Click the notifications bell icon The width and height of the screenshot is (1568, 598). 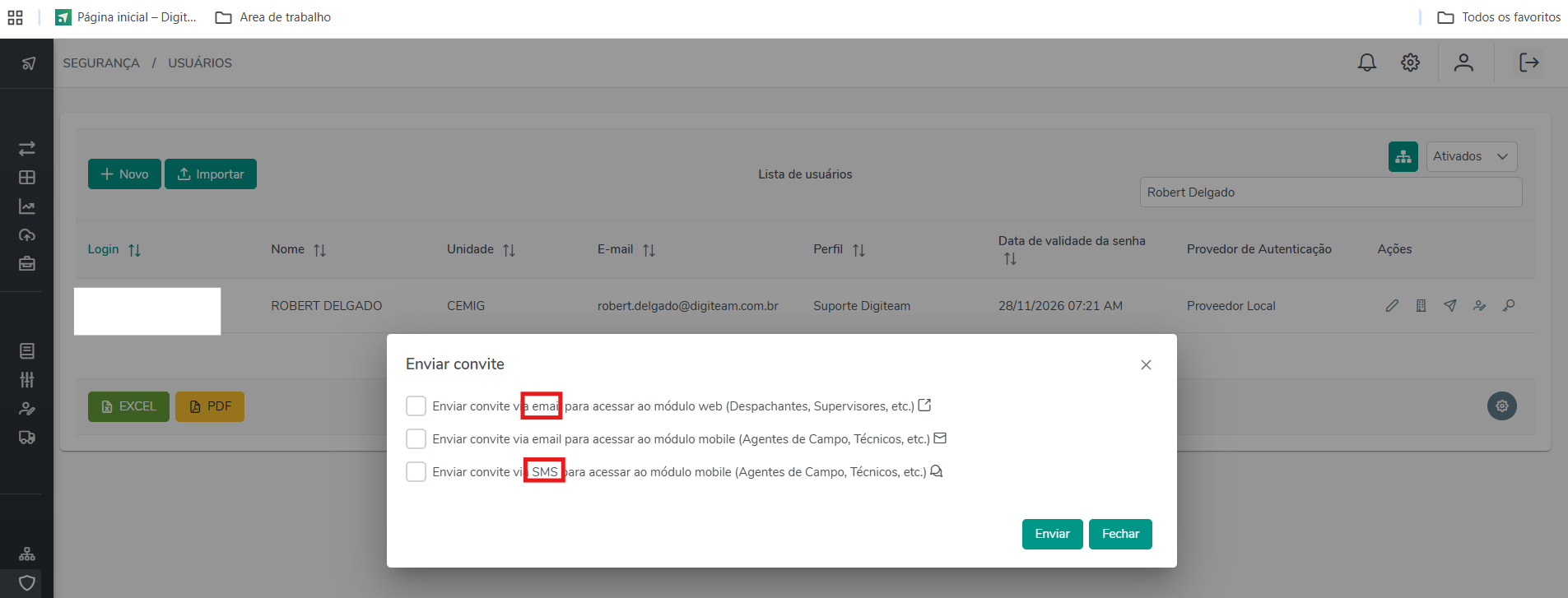(x=1366, y=63)
